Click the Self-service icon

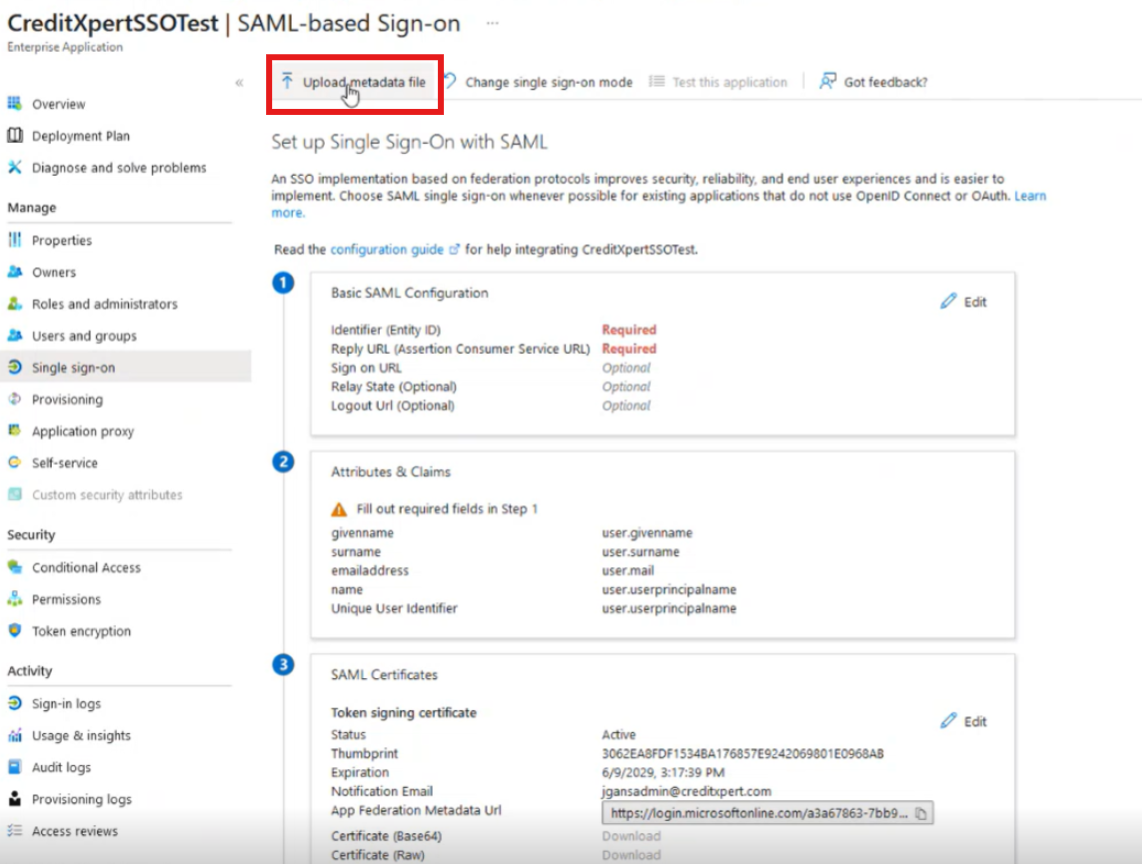[15, 463]
